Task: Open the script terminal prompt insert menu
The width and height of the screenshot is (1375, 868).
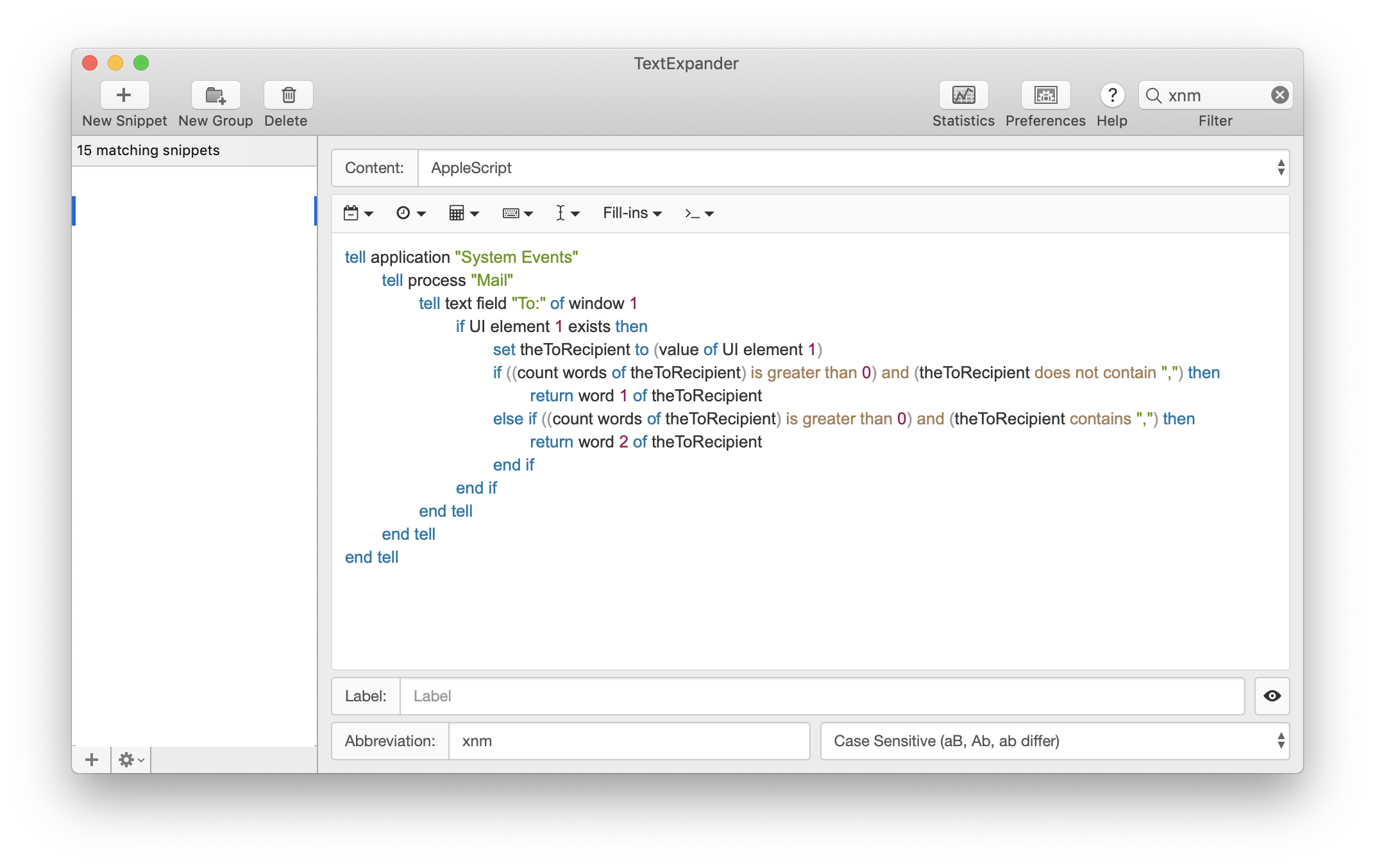Action: tap(699, 213)
